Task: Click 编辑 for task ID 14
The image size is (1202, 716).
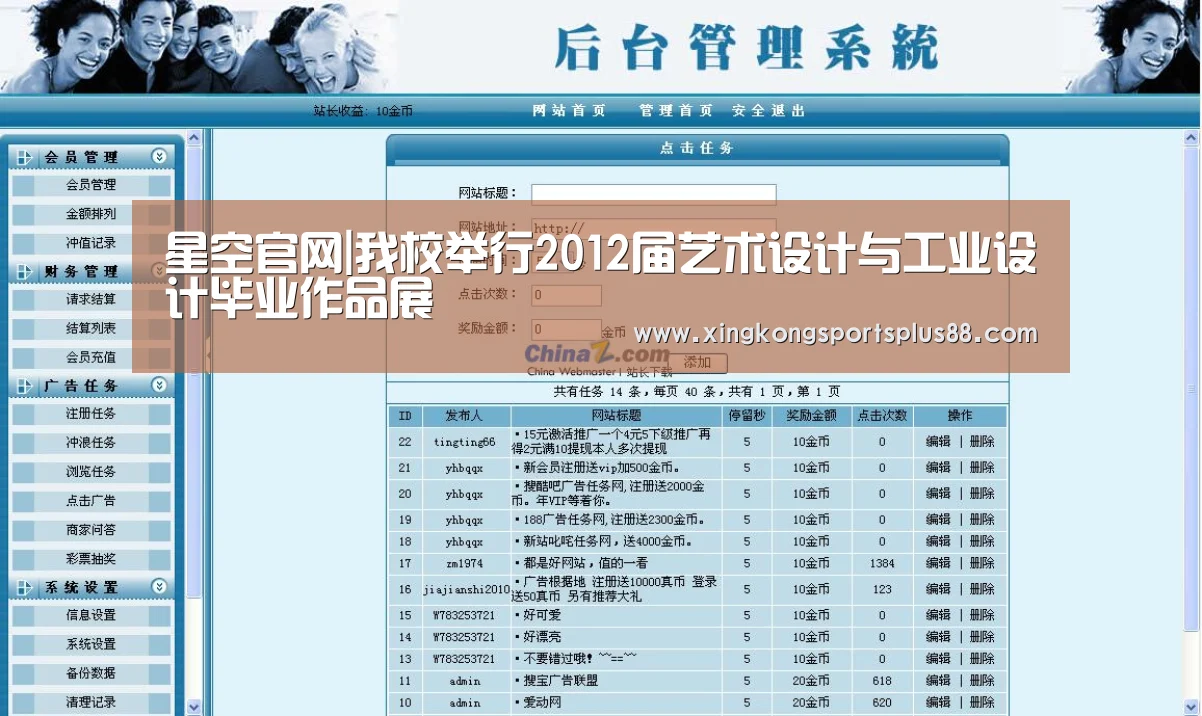Action: [x=938, y=637]
